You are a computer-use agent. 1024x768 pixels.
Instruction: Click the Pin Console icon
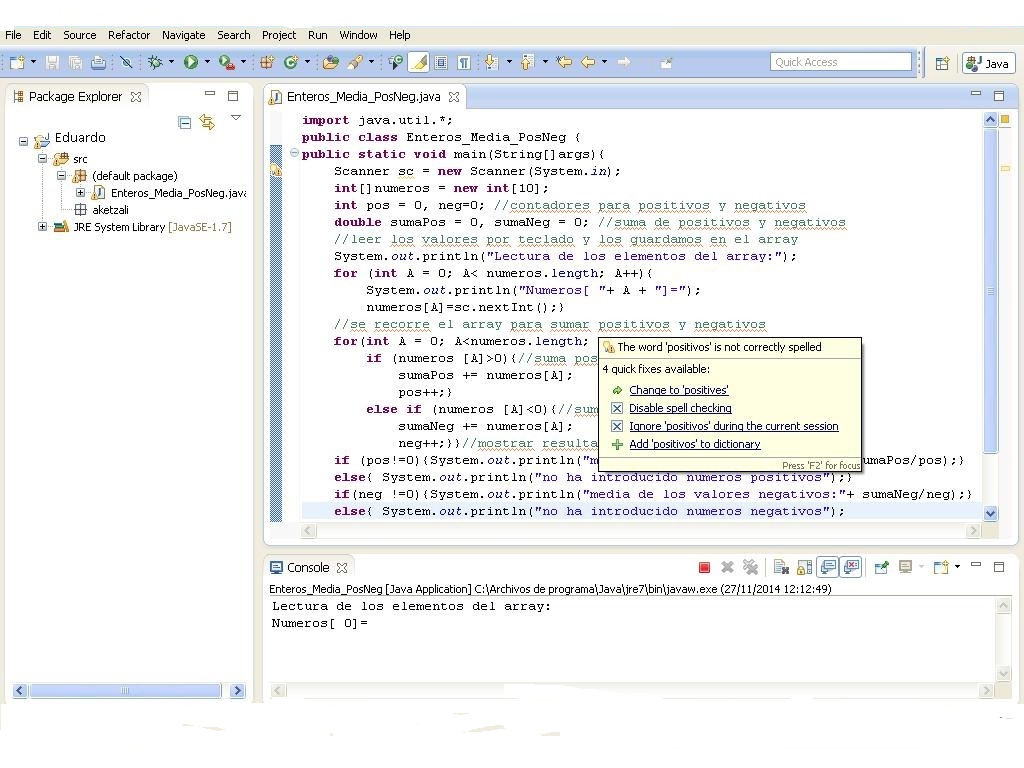pos(881,568)
